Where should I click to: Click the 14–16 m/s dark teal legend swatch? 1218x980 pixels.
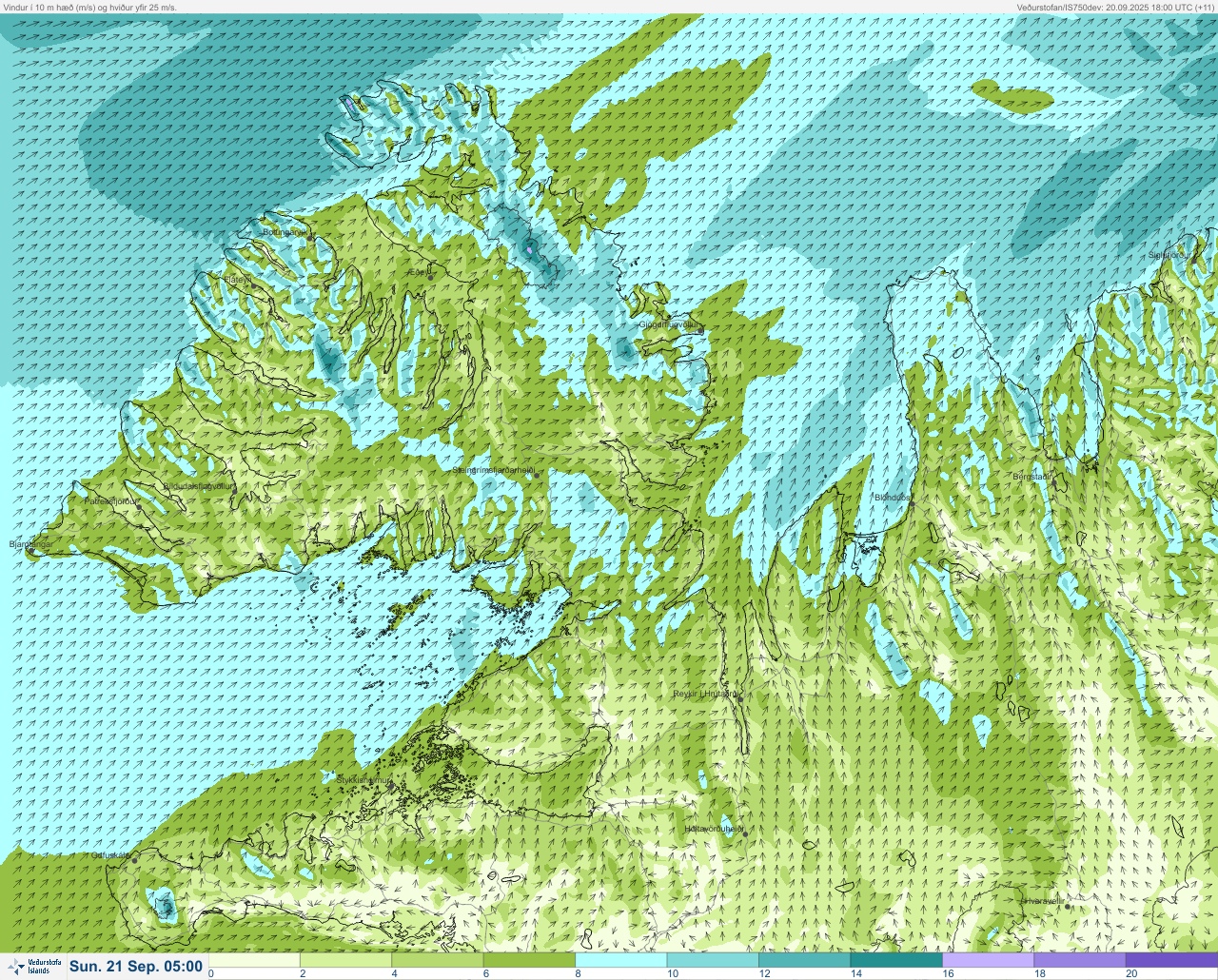point(895,960)
